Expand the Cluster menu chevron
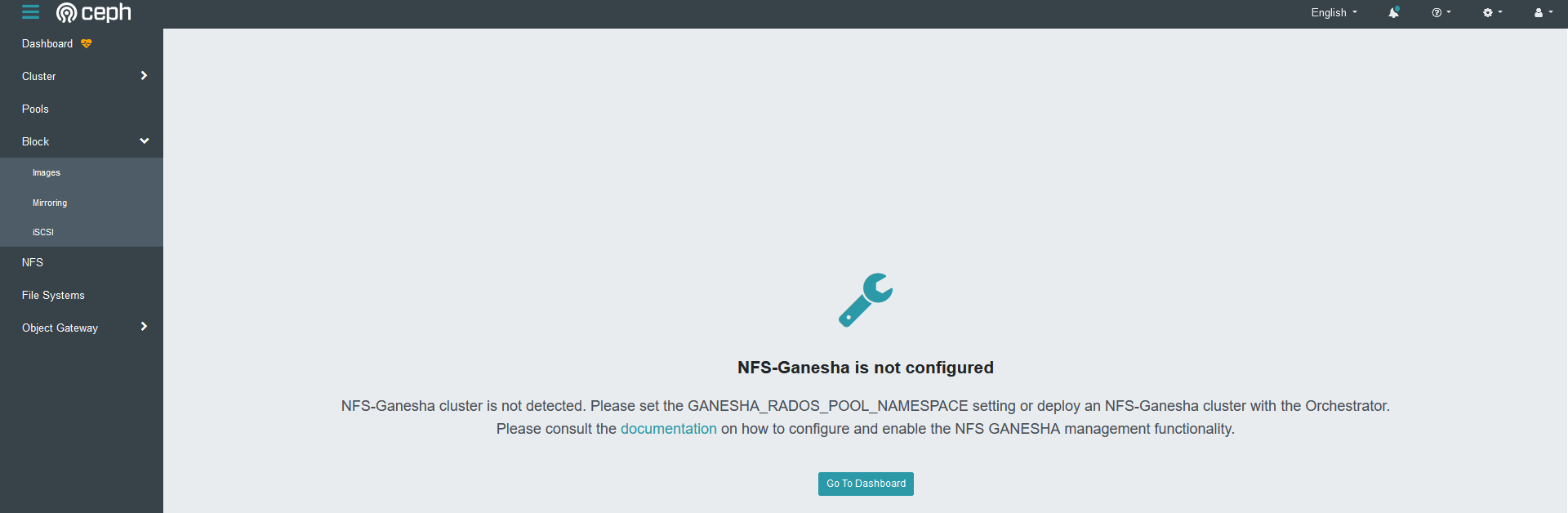This screenshot has width=1568, height=513. pyautogui.click(x=144, y=75)
